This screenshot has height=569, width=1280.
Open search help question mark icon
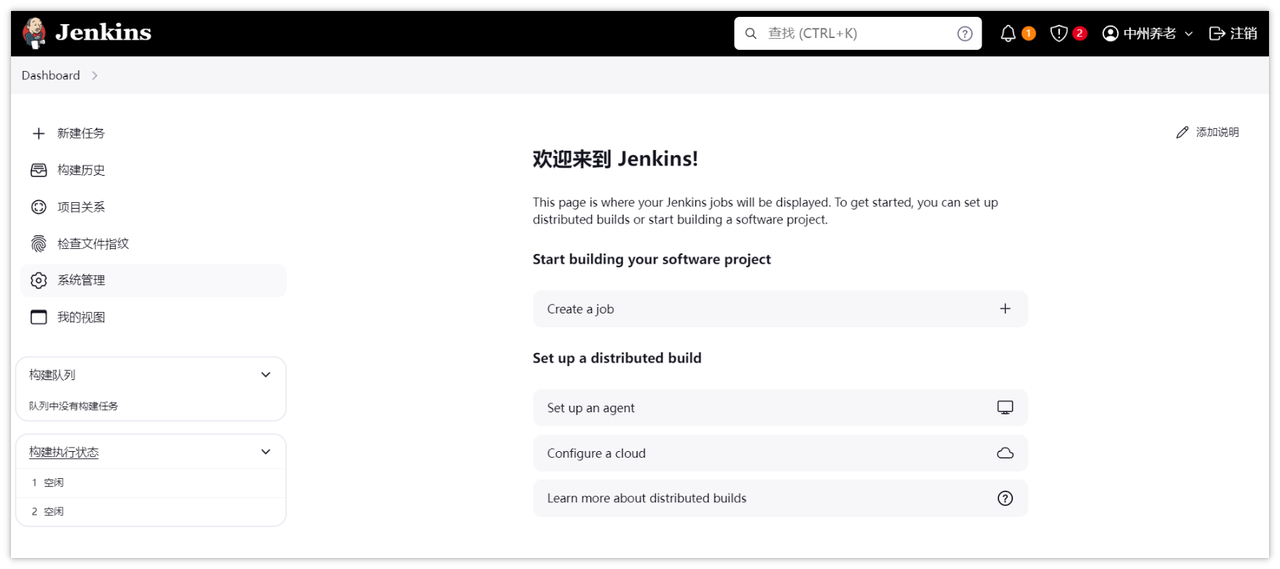point(965,33)
